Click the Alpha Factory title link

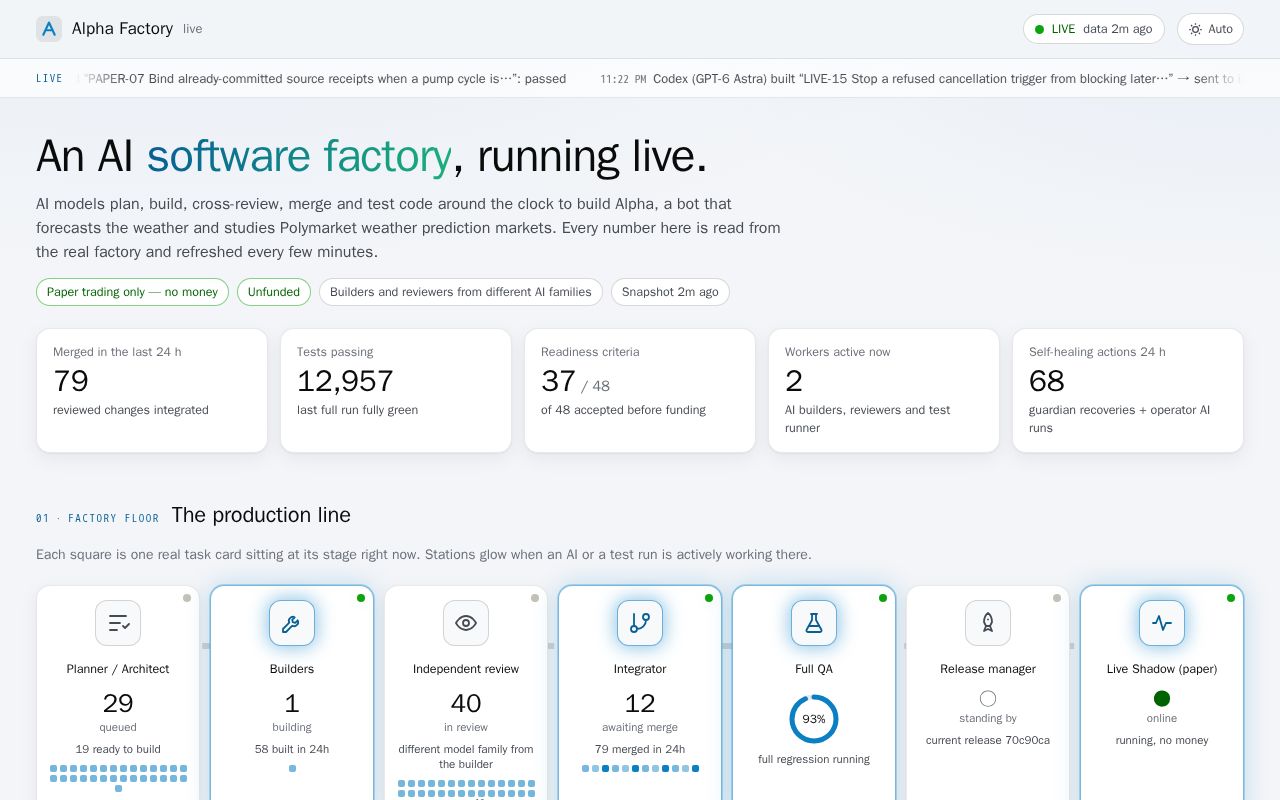[x=122, y=29]
